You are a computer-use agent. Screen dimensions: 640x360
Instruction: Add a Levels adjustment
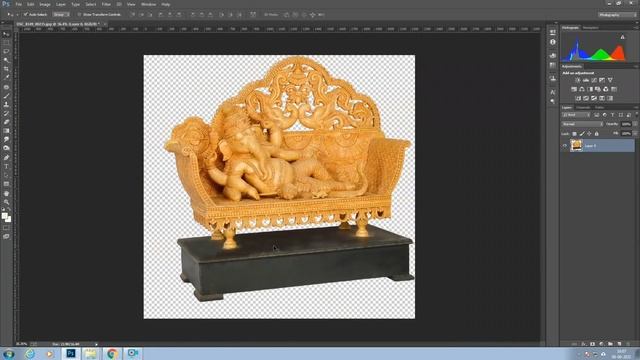tap(586, 80)
